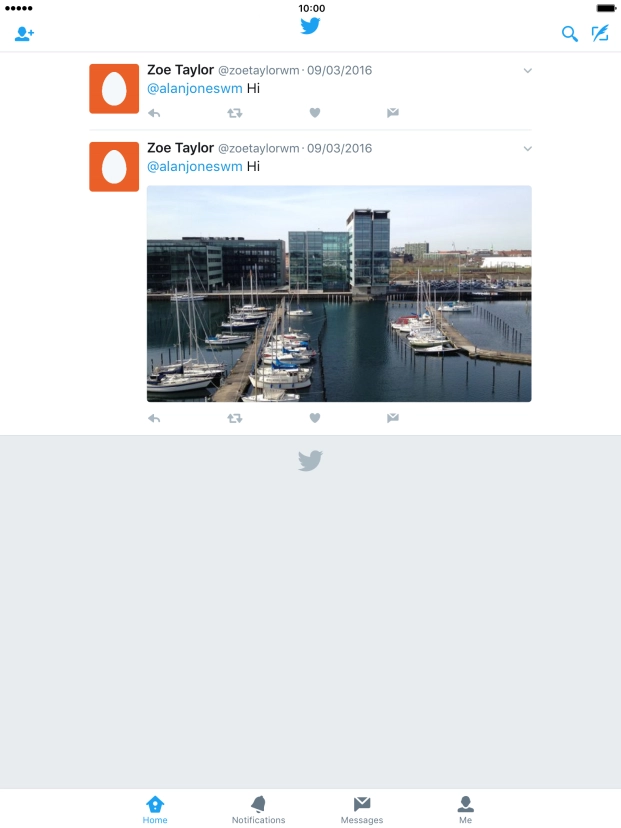Image resolution: width=621 pixels, height=828 pixels.
Task: Retweet the first Zoe Taylor tweet
Action: pyautogui.click(x=234, y=113)
